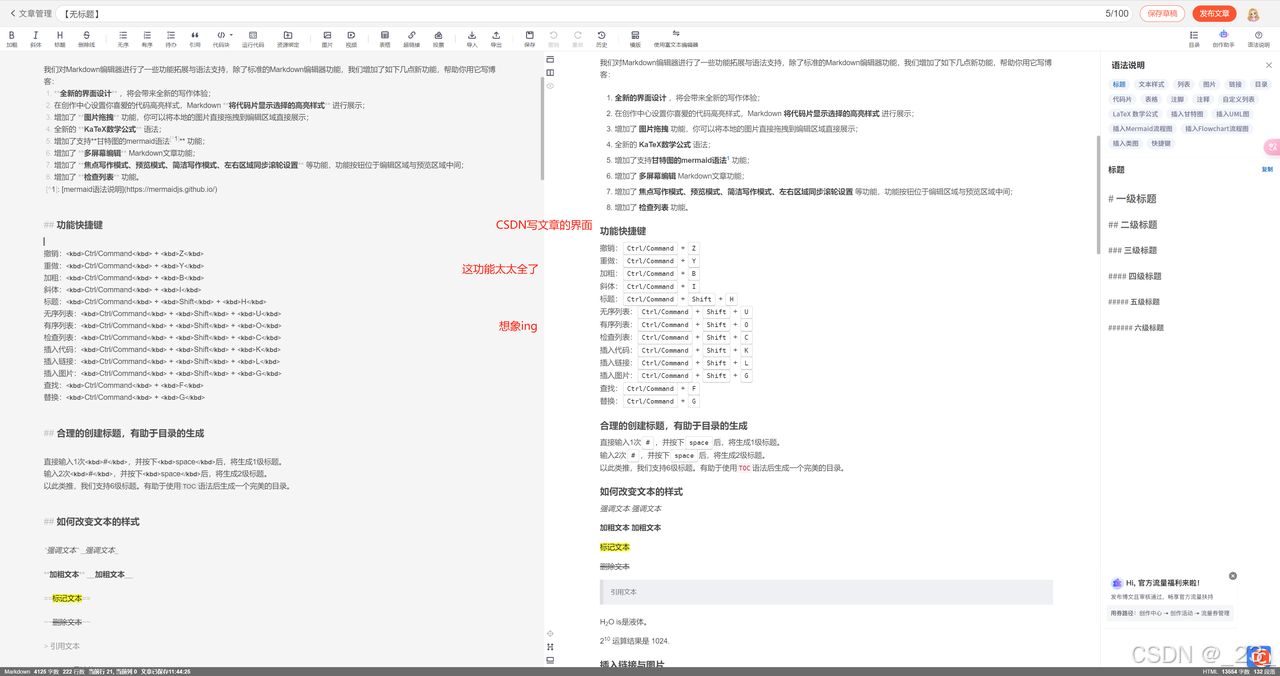Insert an image (图片)
This screenshot has height=676, width=1280.
tap(327, 39)
